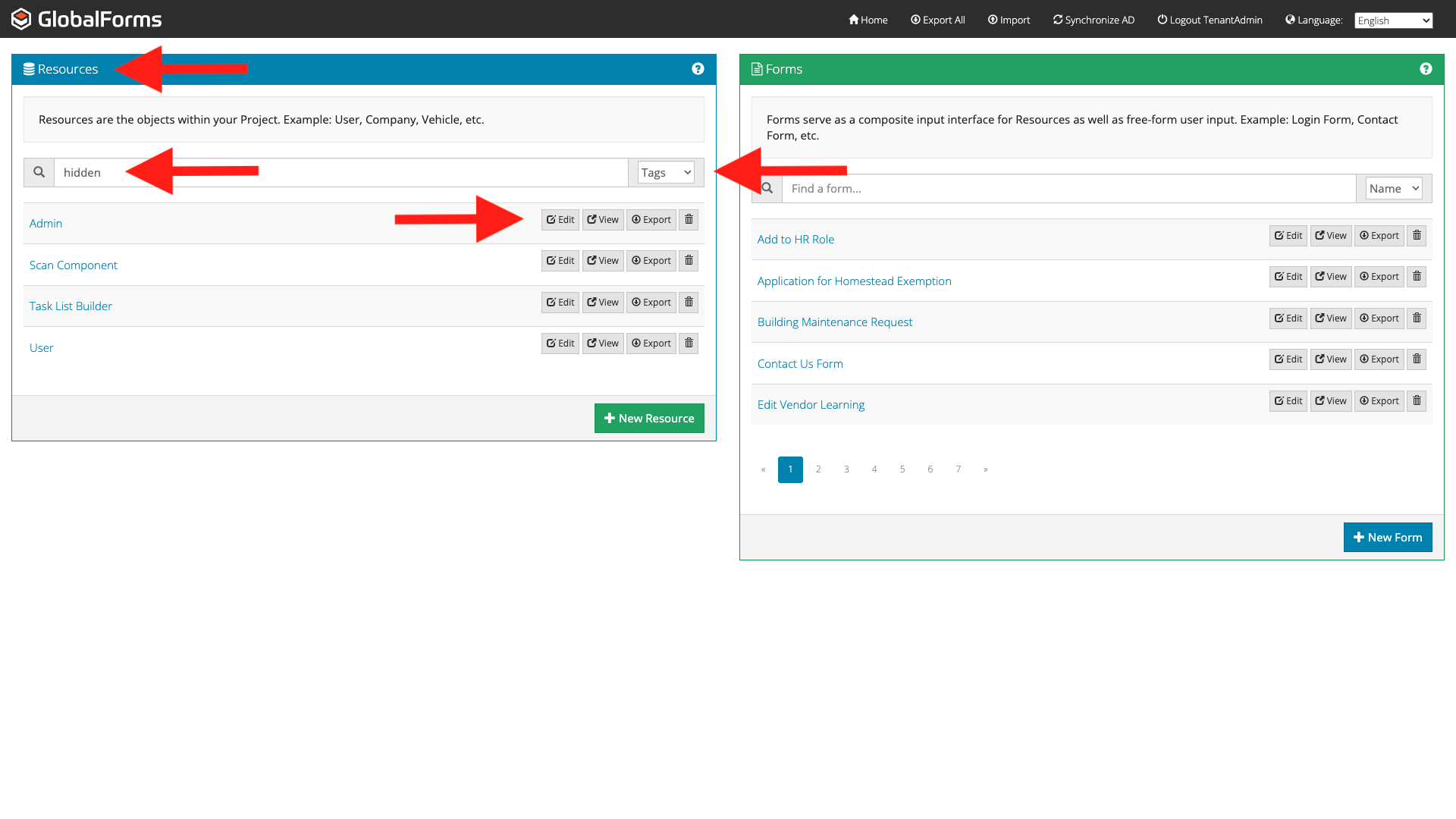This screenshot has height=819, width=1456.
Task: Open the Language dropdown set to English
Action: click(x=1393, y=20)
